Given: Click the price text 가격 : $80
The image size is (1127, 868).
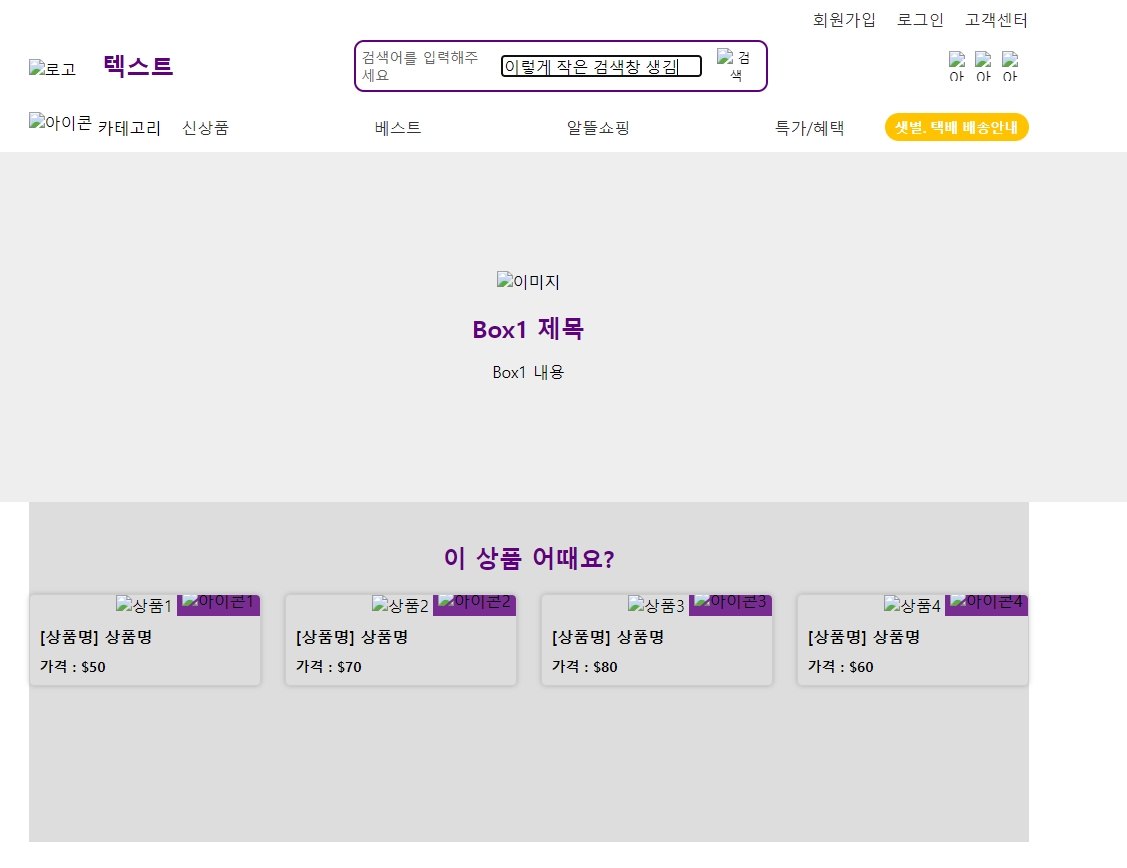Looking at the screenshot, I should tap(584, 667).
